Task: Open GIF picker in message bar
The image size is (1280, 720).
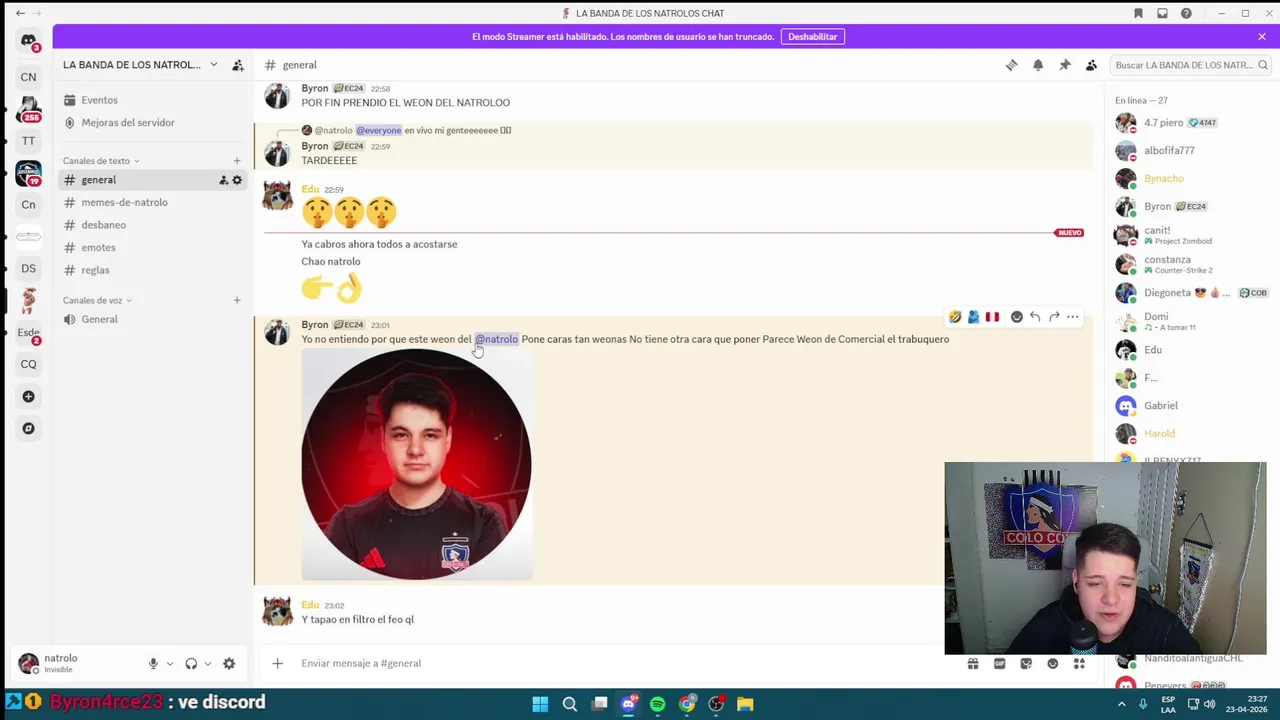Action: [x=999, y=663]
